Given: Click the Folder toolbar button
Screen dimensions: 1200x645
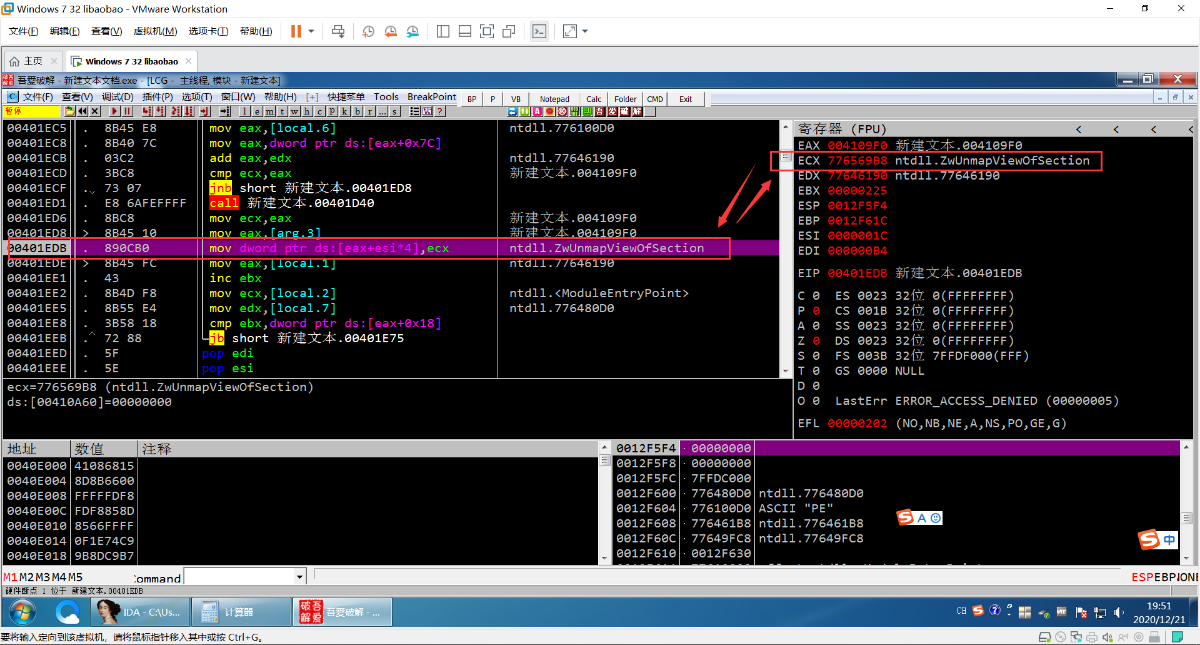Looking at the screenshot, I should [626, 99].
